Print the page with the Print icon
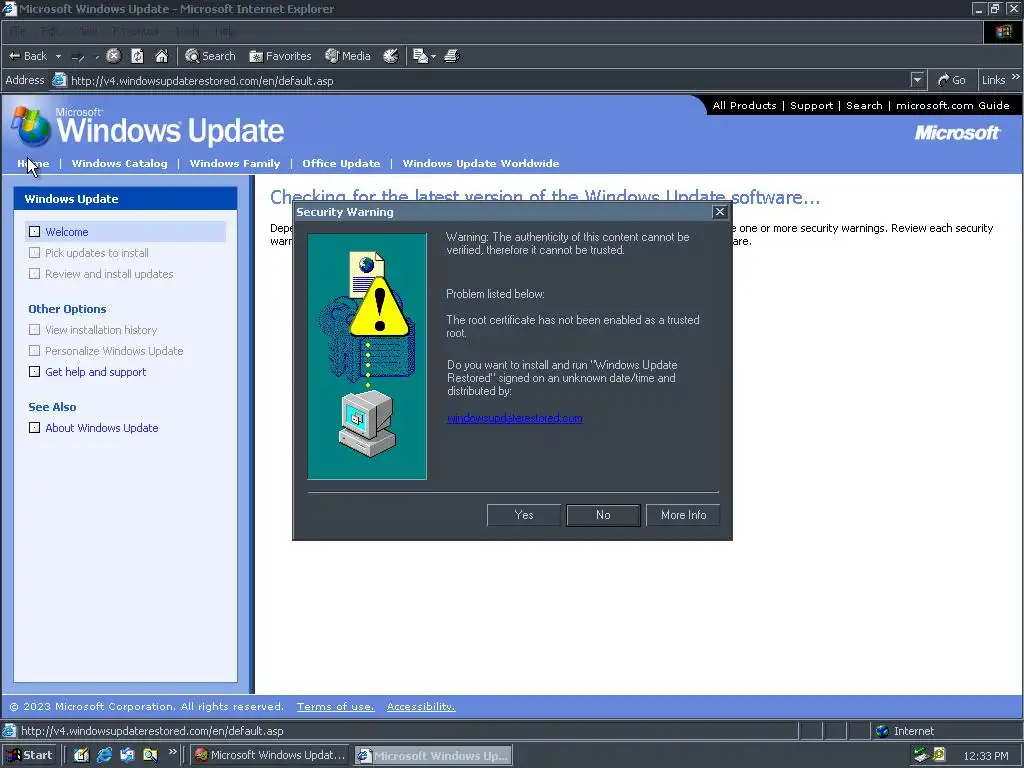The width and height of the screenshot is (1024, 768). tap(452, 56)
